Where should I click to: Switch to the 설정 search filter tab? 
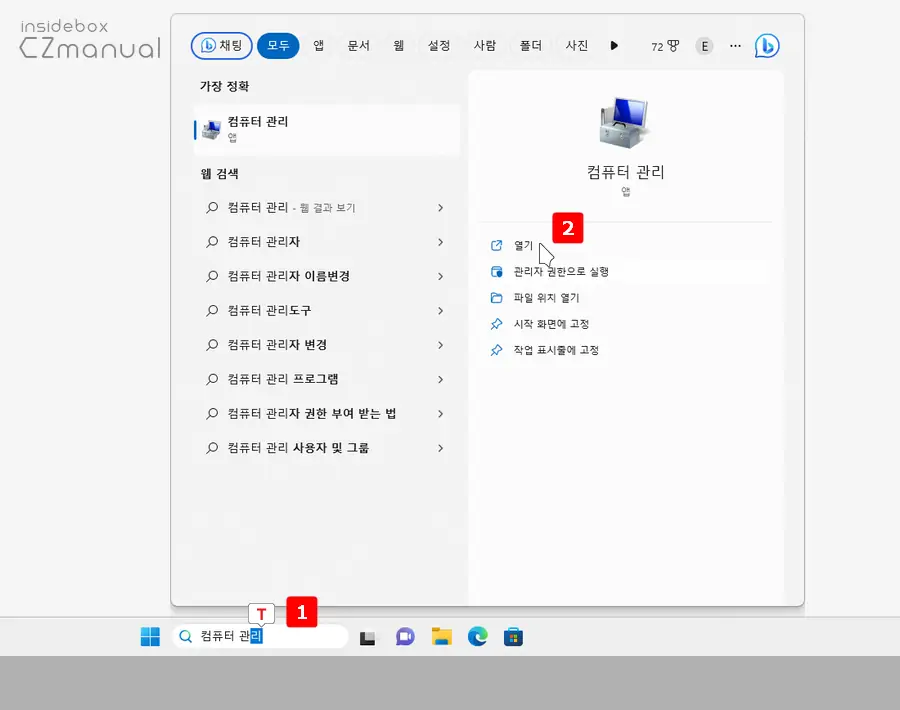[438, 45]
